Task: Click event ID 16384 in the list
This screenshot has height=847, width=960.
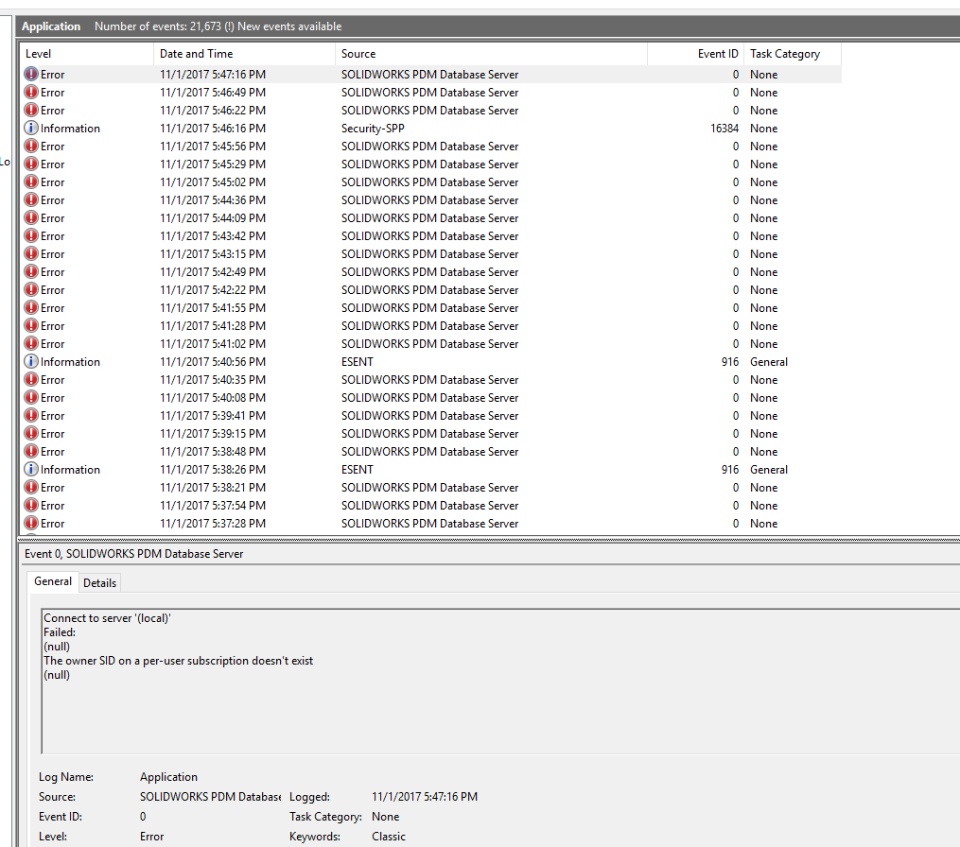Action: pyautogui.click(x=724, y=129)
